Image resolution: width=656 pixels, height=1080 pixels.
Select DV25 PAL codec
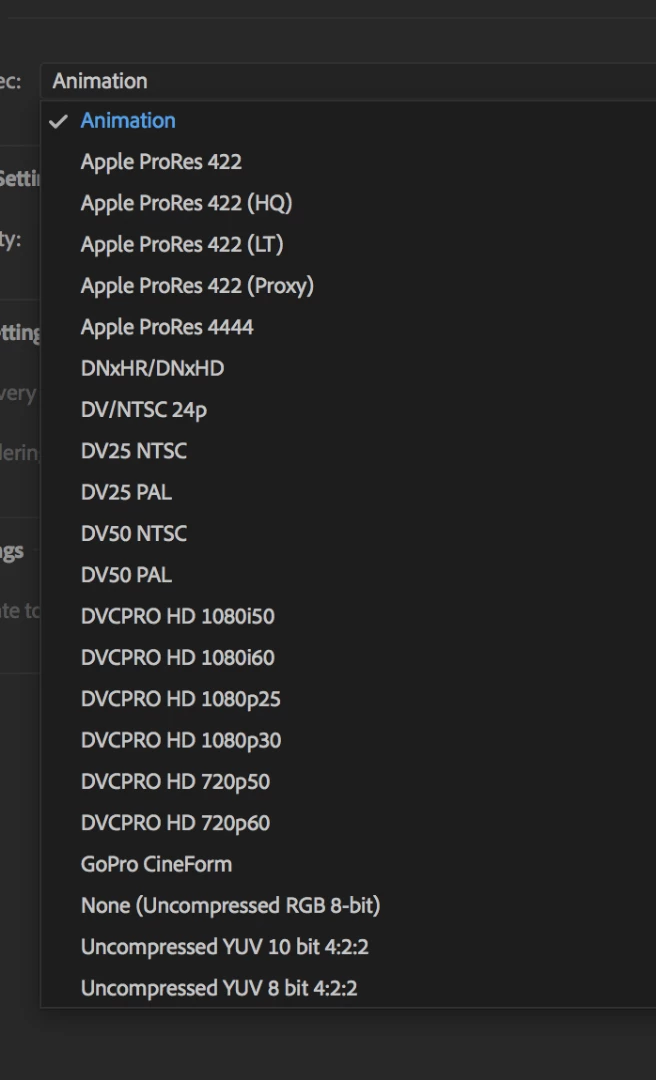point(348,492)
